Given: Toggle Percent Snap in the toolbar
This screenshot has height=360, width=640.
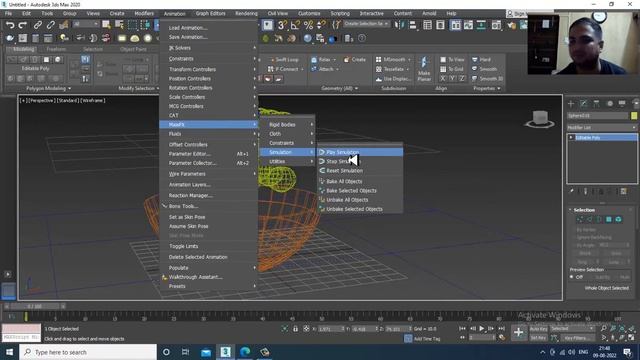Looking at the screenshot, I should tap(308, 25).
